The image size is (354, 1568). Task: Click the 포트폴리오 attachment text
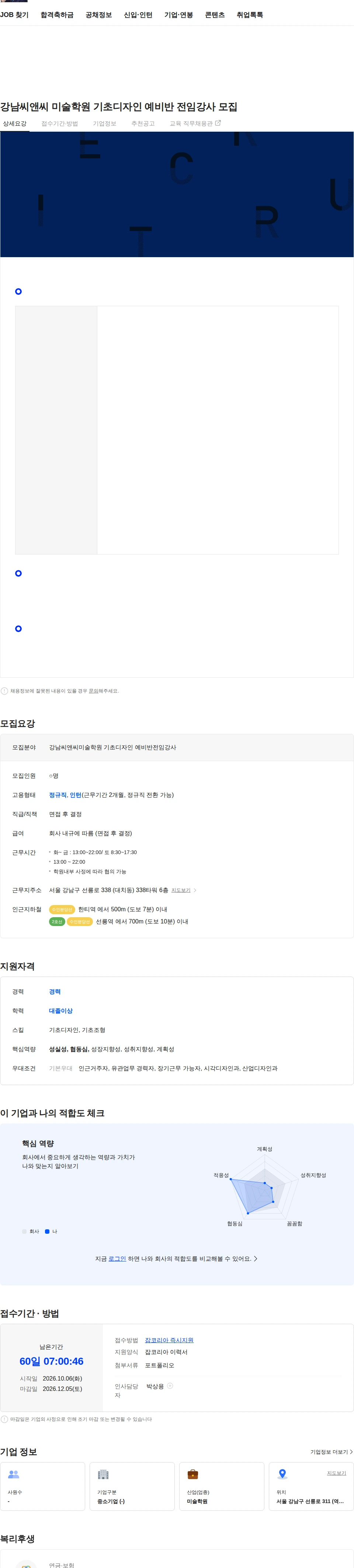pos(159,1365)
